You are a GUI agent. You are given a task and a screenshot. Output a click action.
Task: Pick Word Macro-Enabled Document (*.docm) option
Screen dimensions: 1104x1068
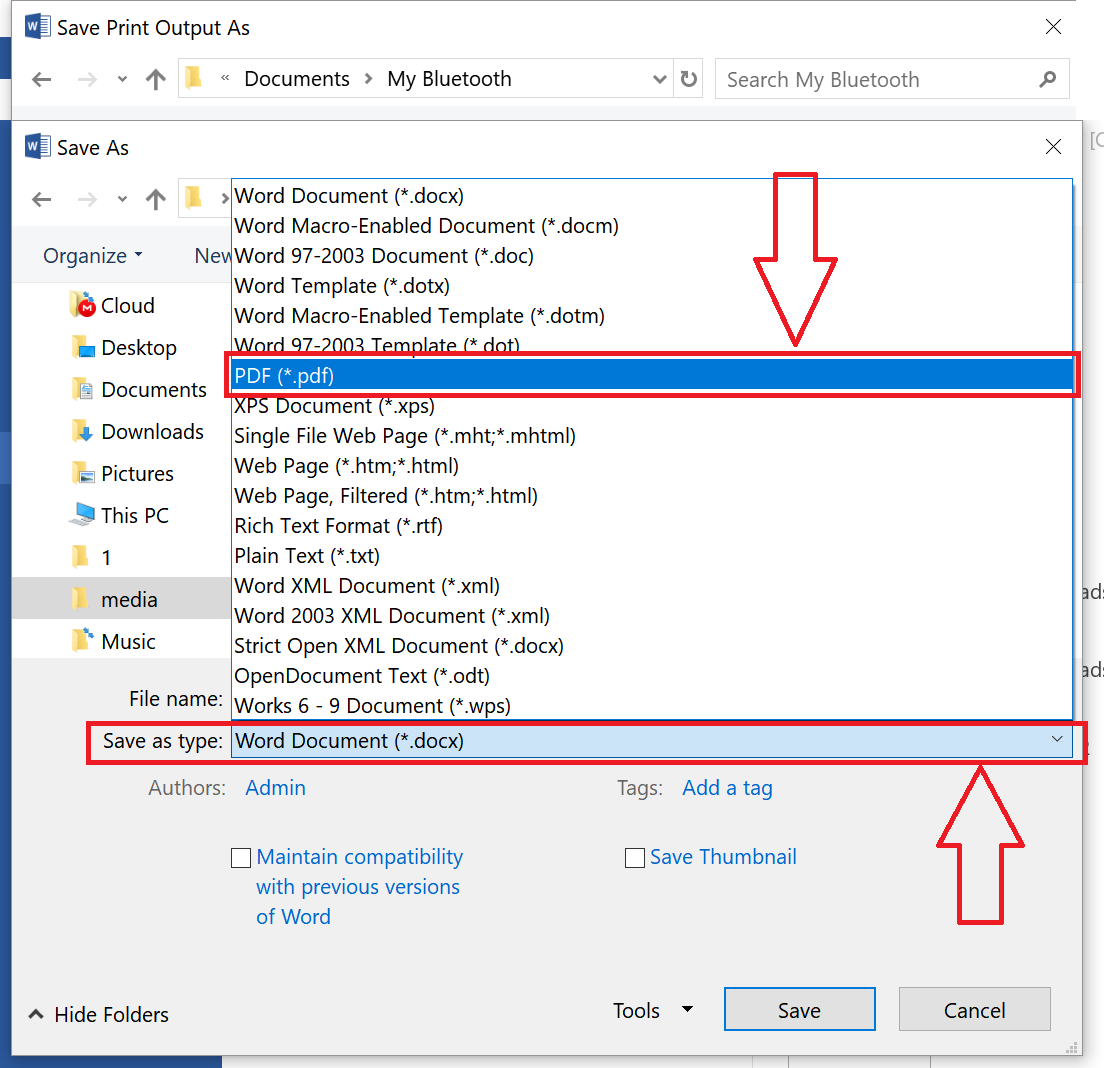click(652, 226)
